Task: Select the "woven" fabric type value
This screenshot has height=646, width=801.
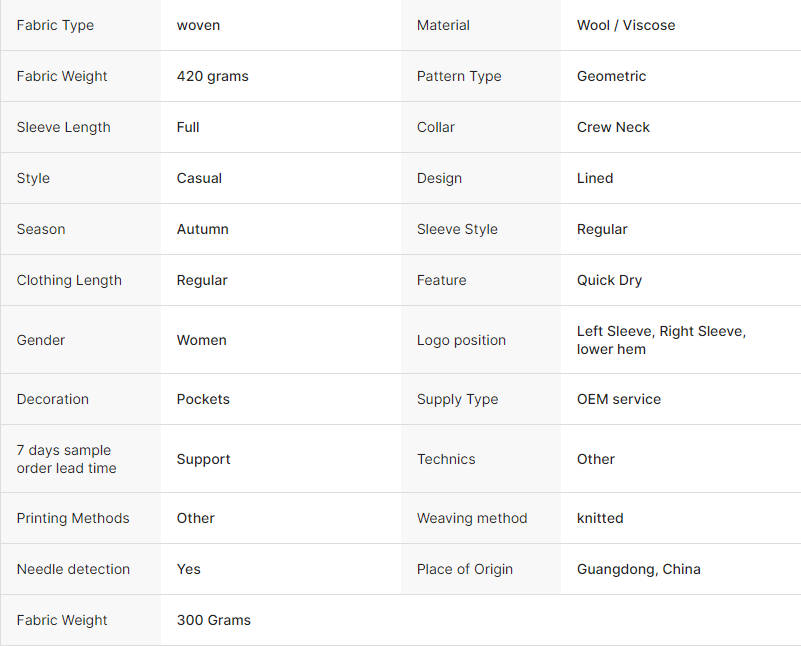Action: (198, 25)
